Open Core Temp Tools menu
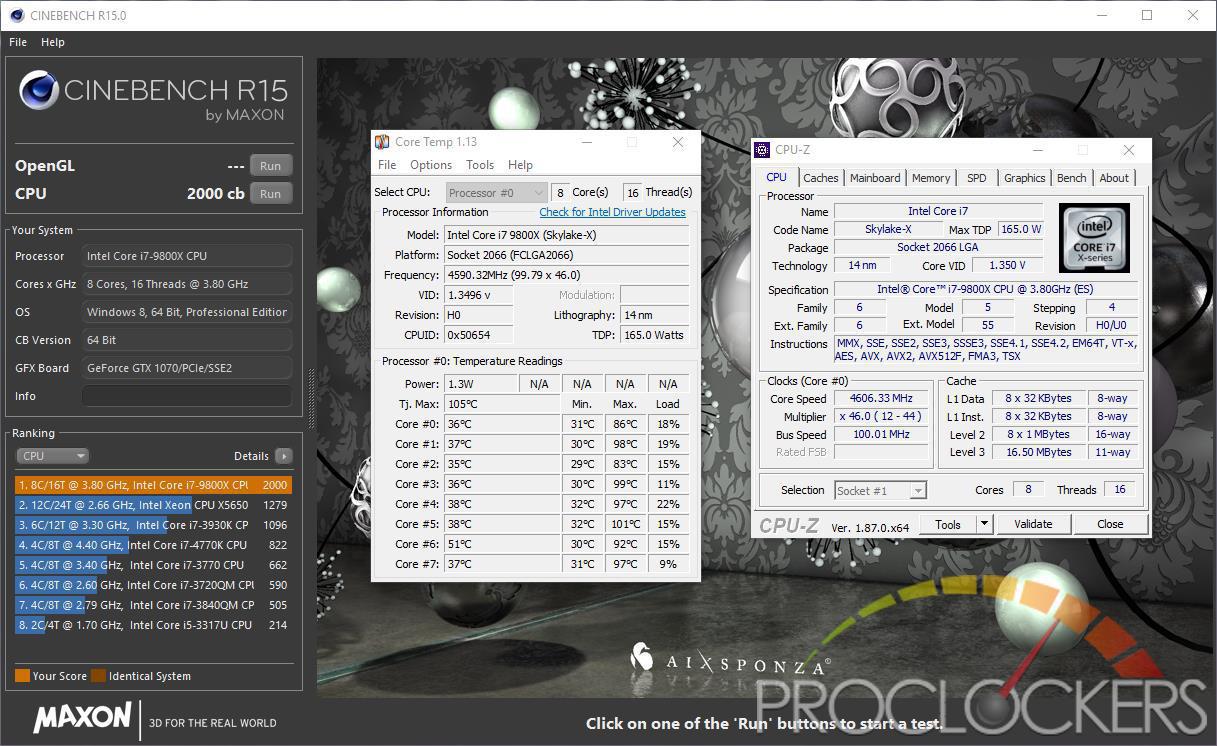1217x746 pixels. click(480, 165)
